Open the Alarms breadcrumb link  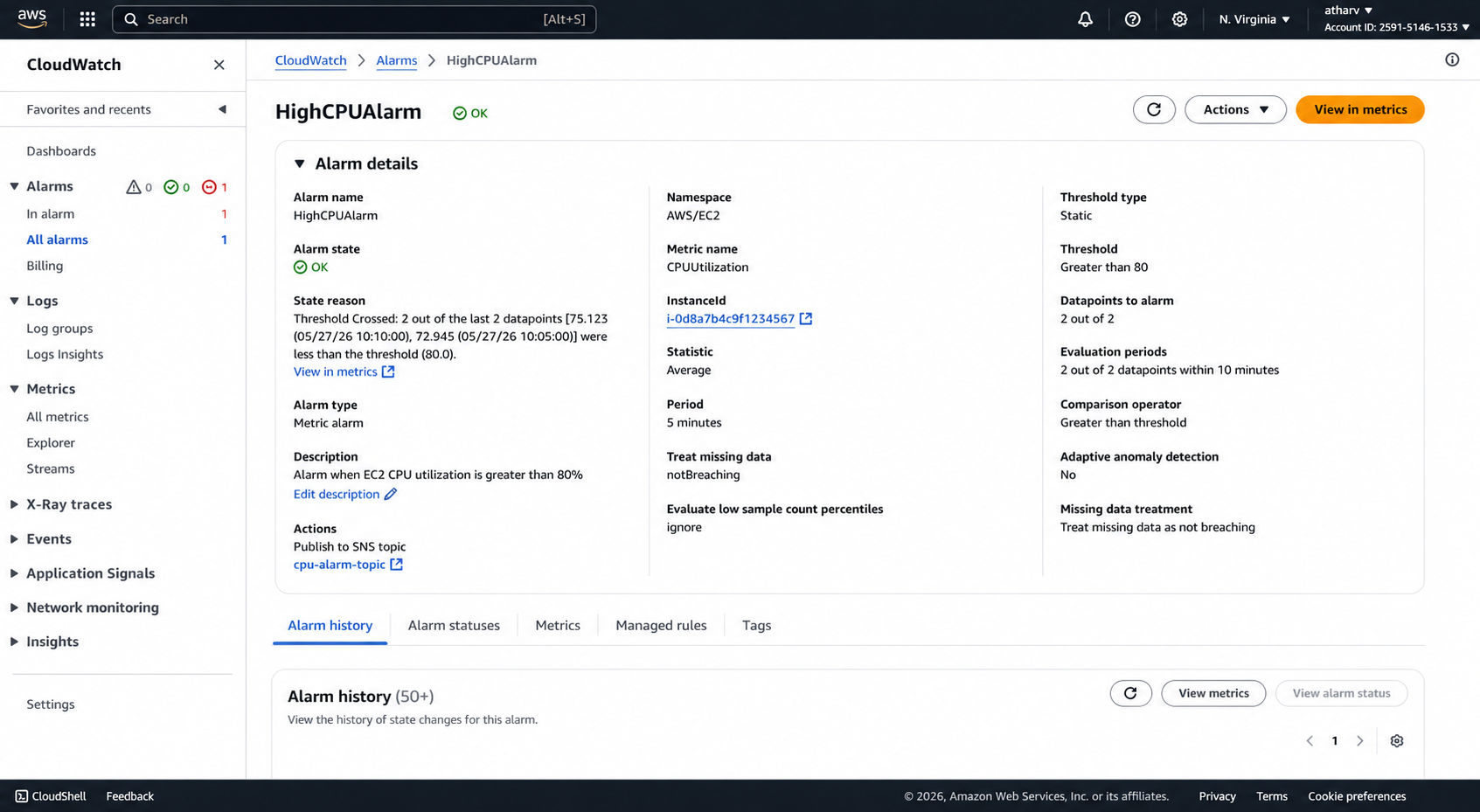396,60
